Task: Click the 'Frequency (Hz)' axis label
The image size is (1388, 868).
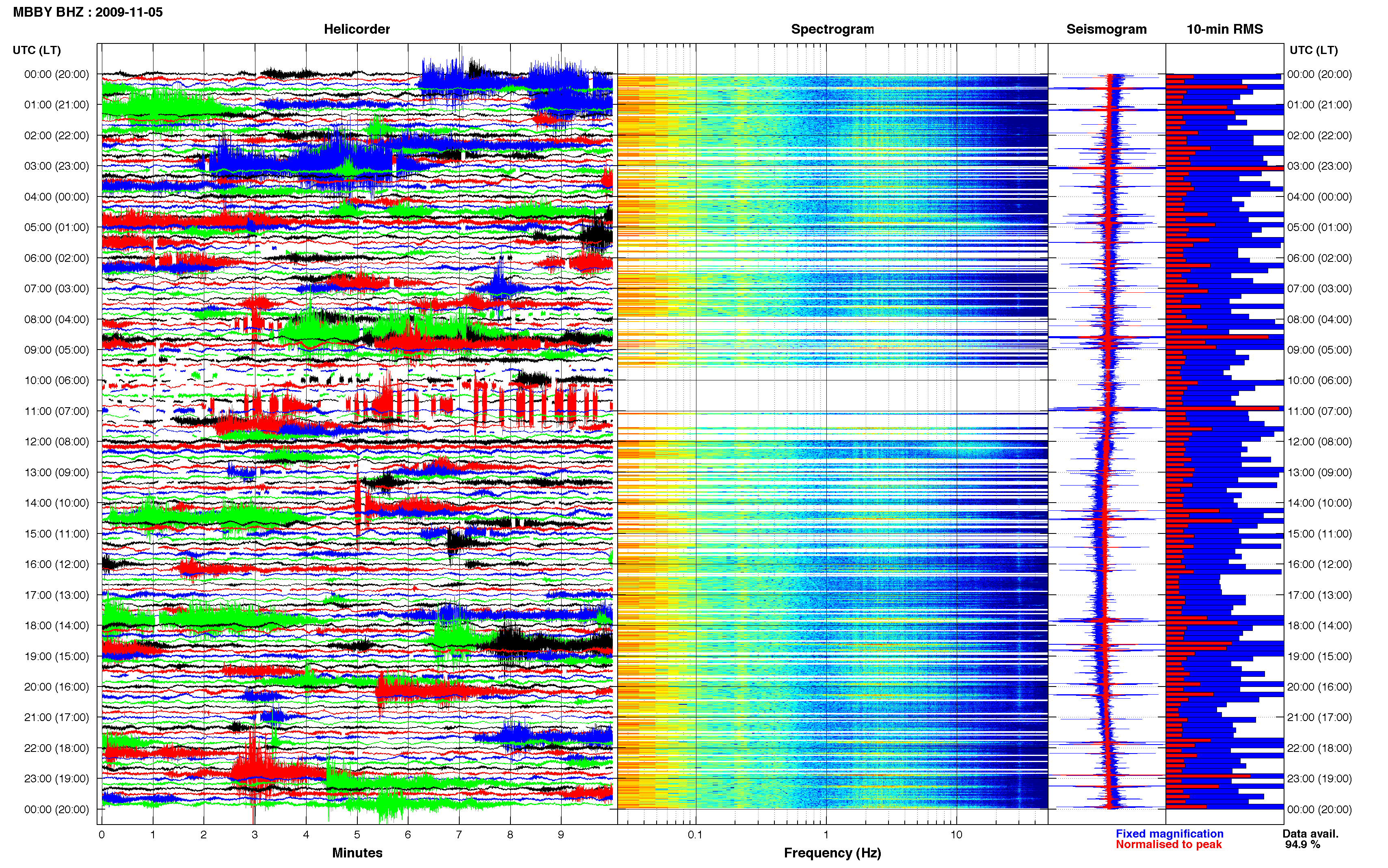Action: point(832,853)
